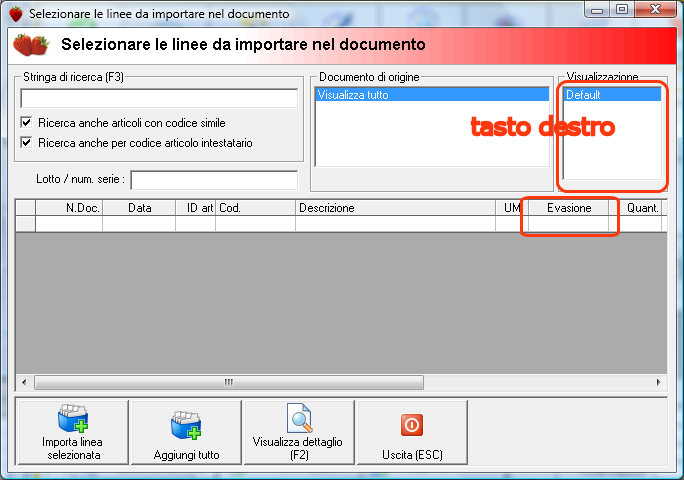Image resolution: width=684 pixels, height=480 pixels.
Task: Focus the Lotto / num. serie field
Action: tap(214, 180)
